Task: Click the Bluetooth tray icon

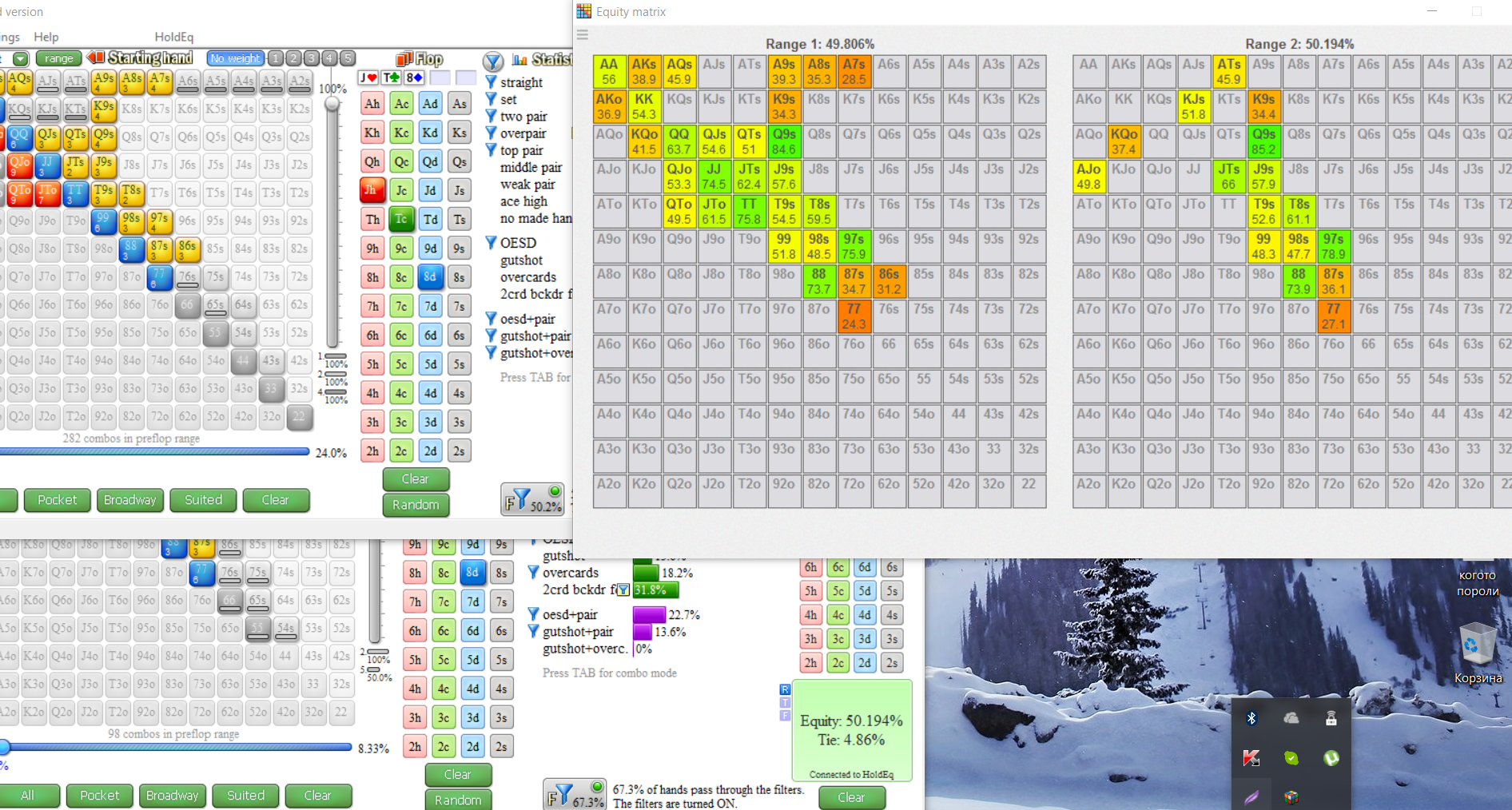Action: coord(1251,718)
